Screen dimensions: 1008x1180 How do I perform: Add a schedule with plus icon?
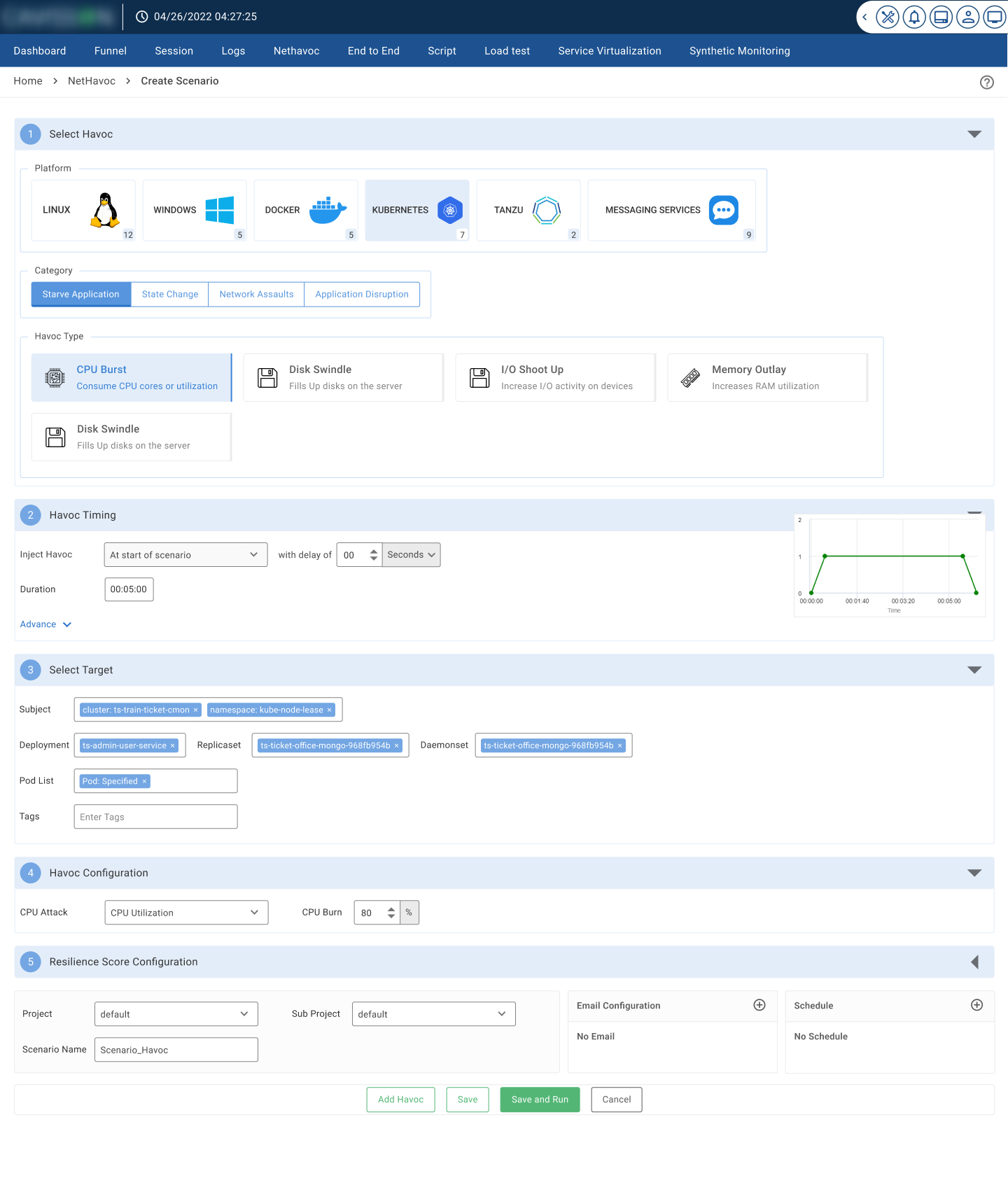pyautogui.click(x=976, y=1005)
